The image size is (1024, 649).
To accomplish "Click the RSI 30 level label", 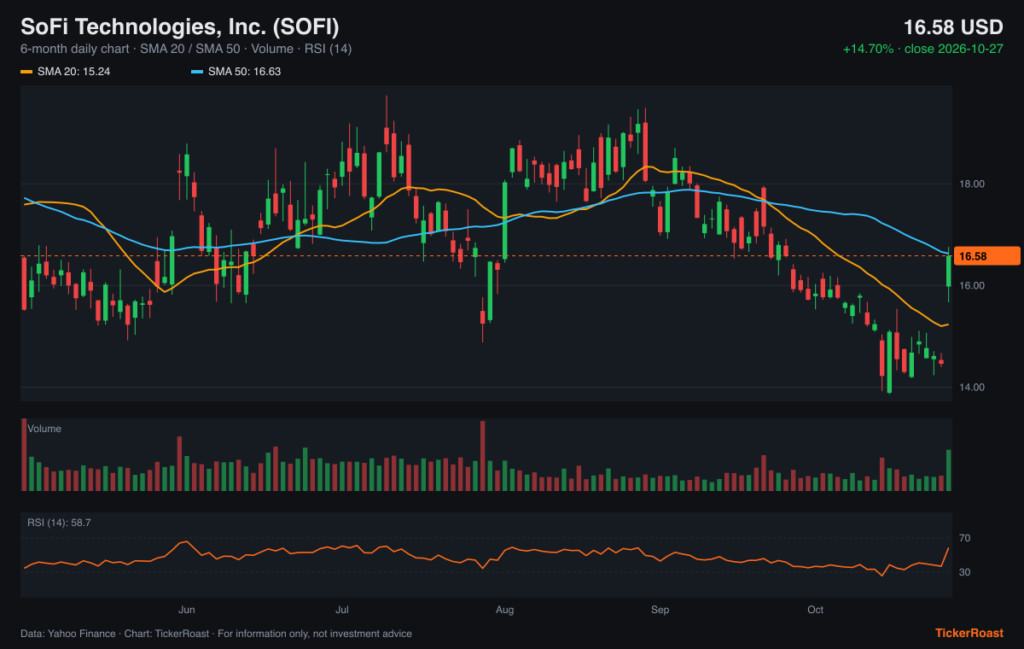I will click(x=965, y=573).
